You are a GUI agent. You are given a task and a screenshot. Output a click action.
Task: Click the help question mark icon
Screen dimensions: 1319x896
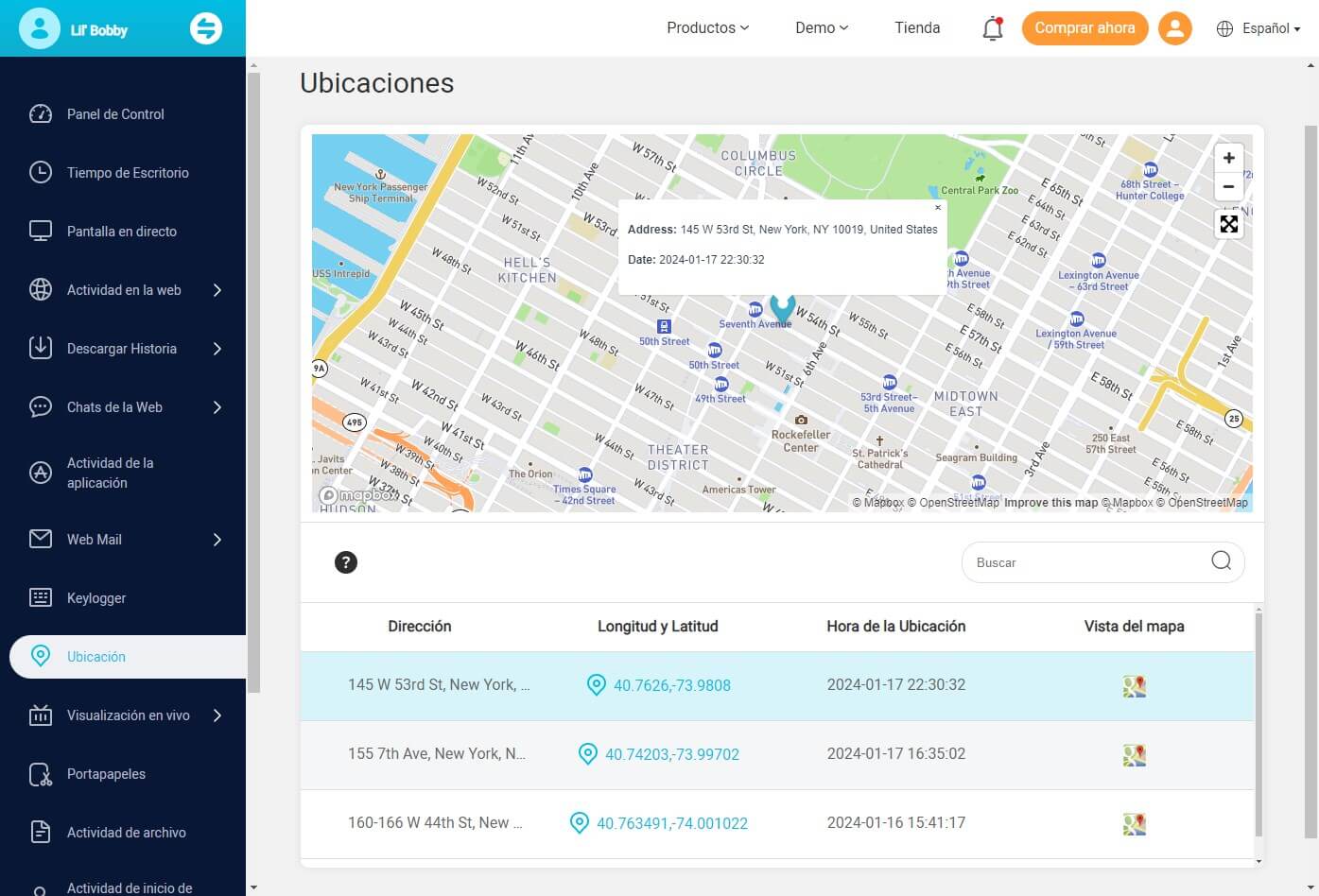(346, 562)
